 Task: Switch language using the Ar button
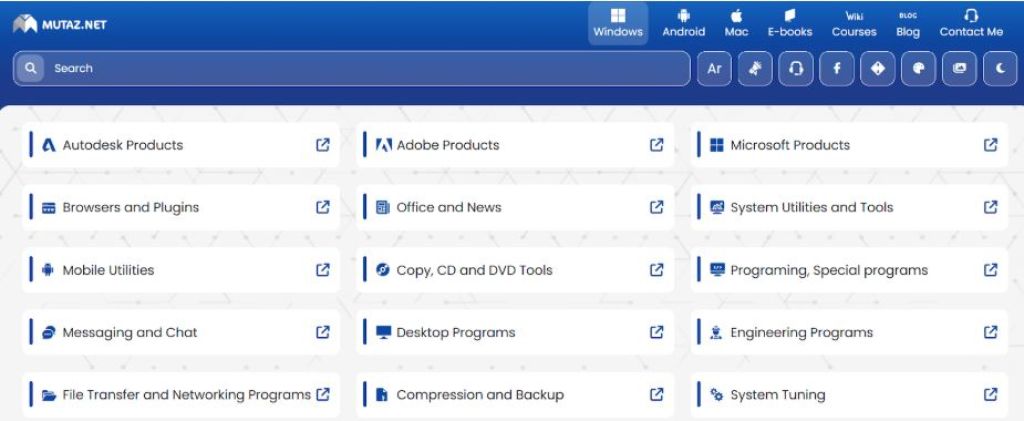(x=714, y=69)
